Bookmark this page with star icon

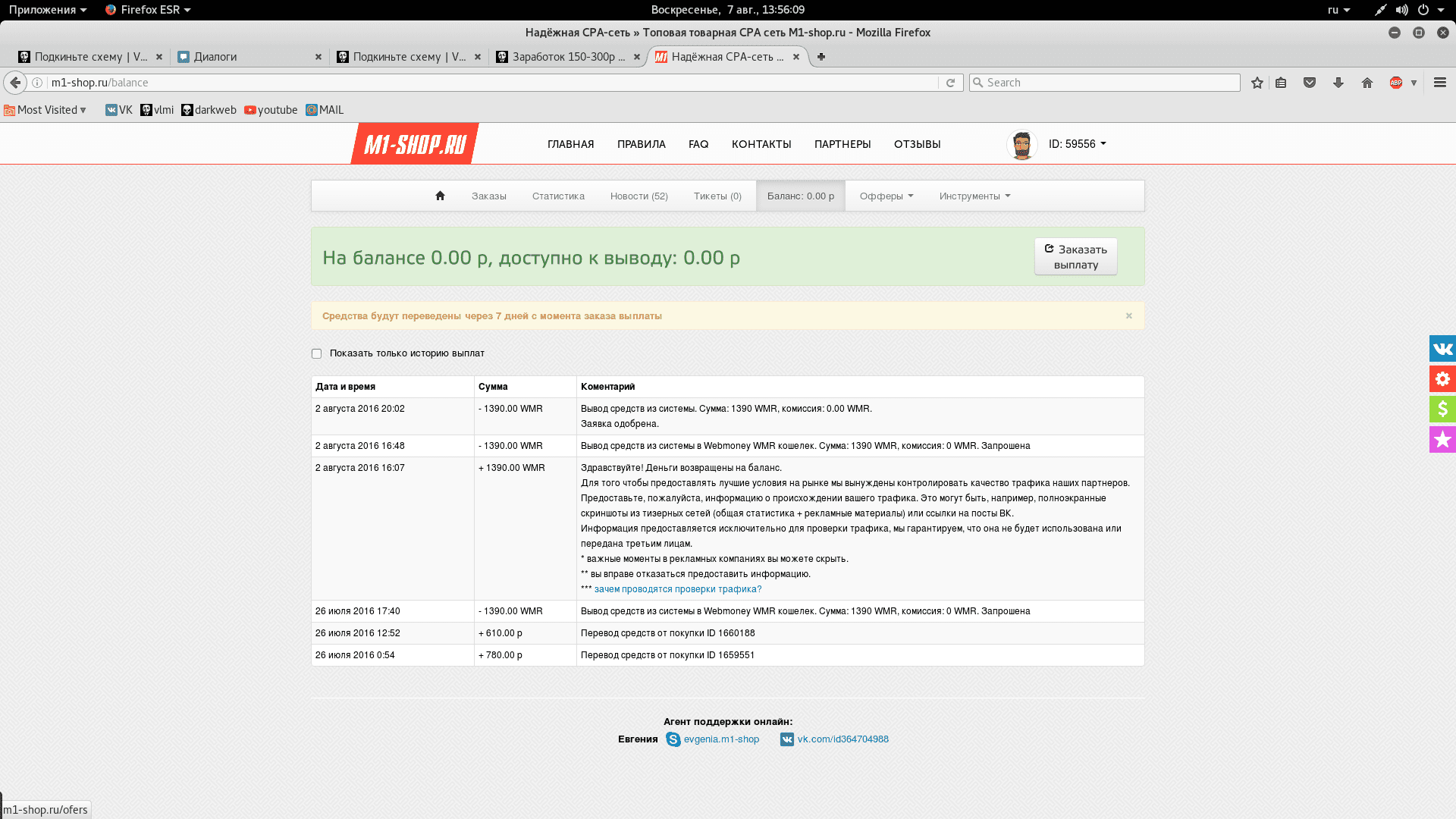pos(1257,83)
